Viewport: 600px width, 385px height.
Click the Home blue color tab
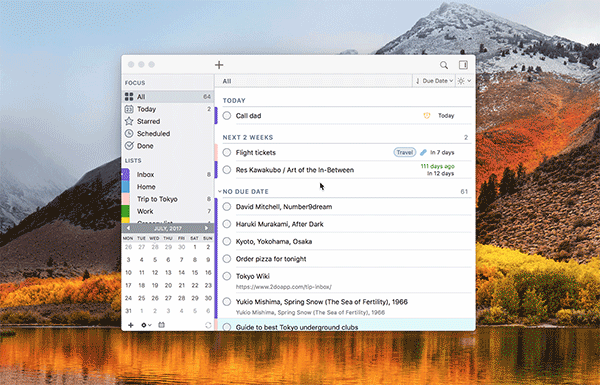coord(125,187)
